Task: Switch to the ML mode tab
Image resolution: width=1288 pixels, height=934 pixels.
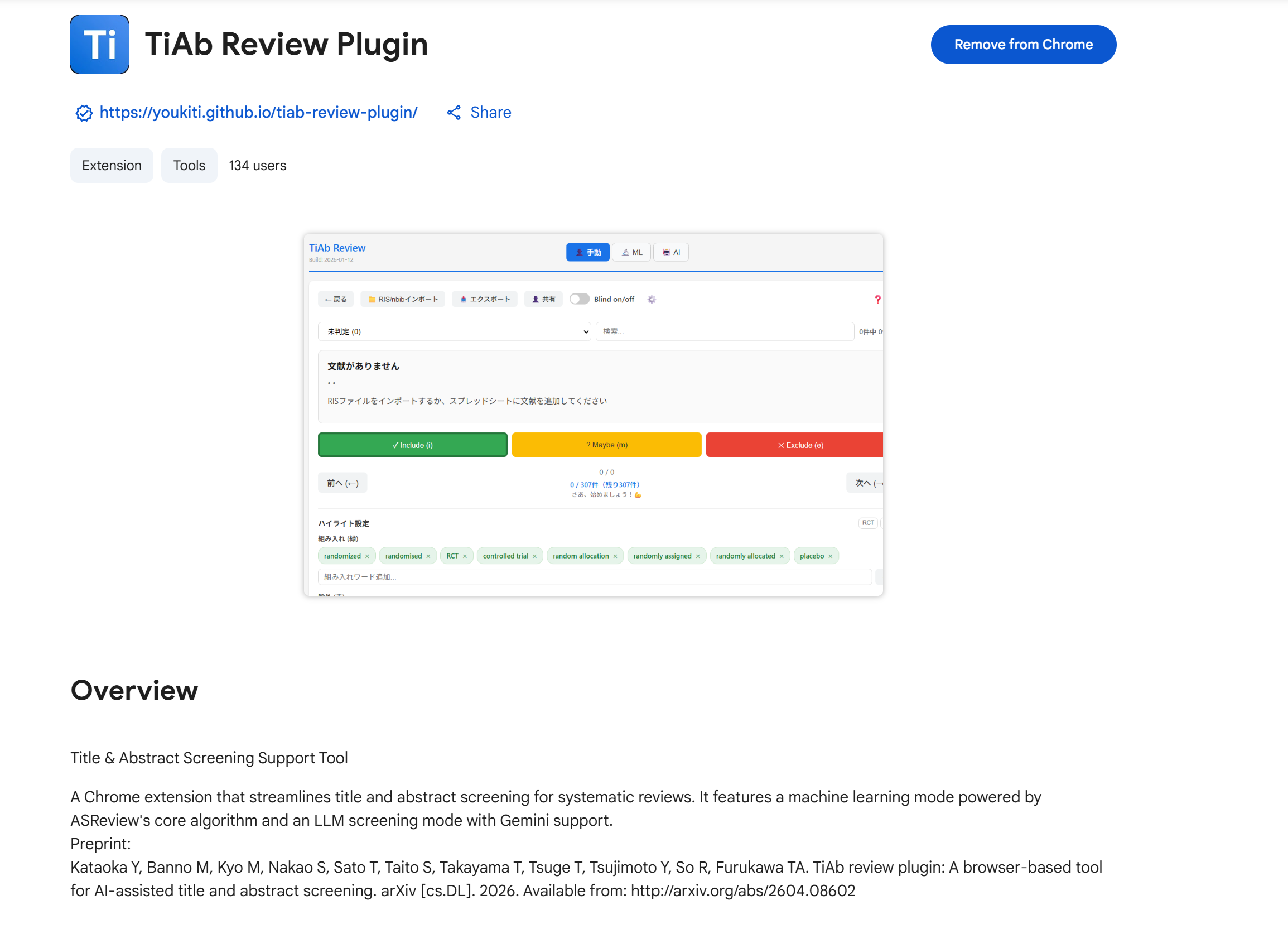Action: (x=631, y=252)
